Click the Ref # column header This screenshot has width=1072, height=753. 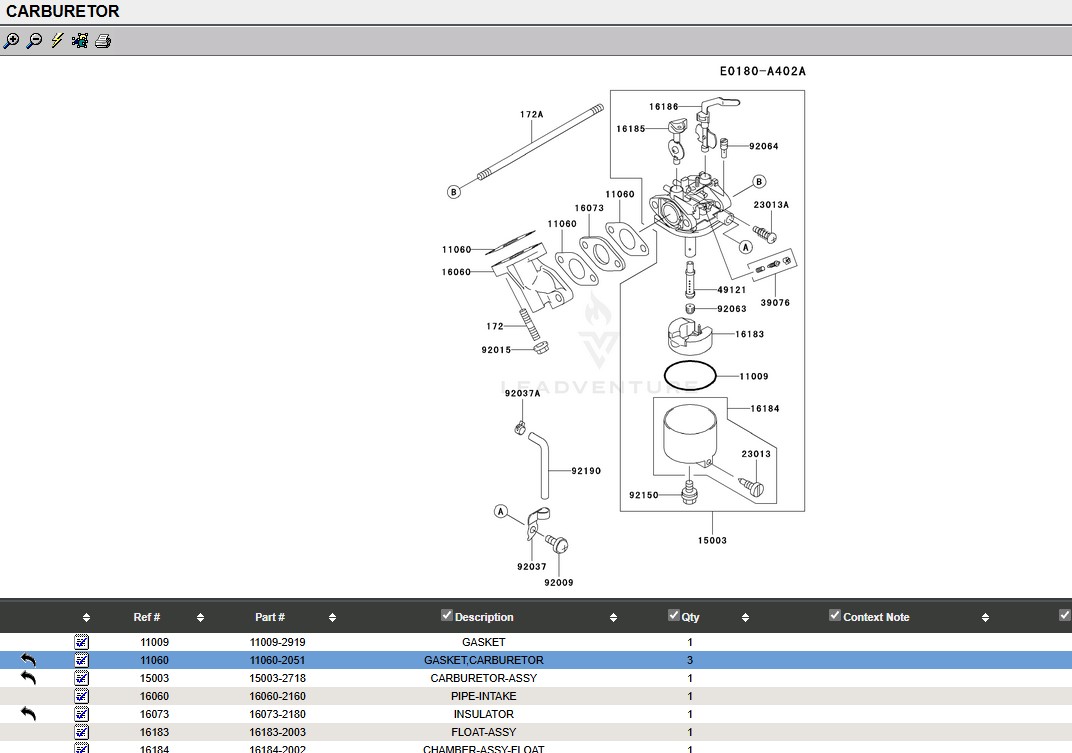147,617
